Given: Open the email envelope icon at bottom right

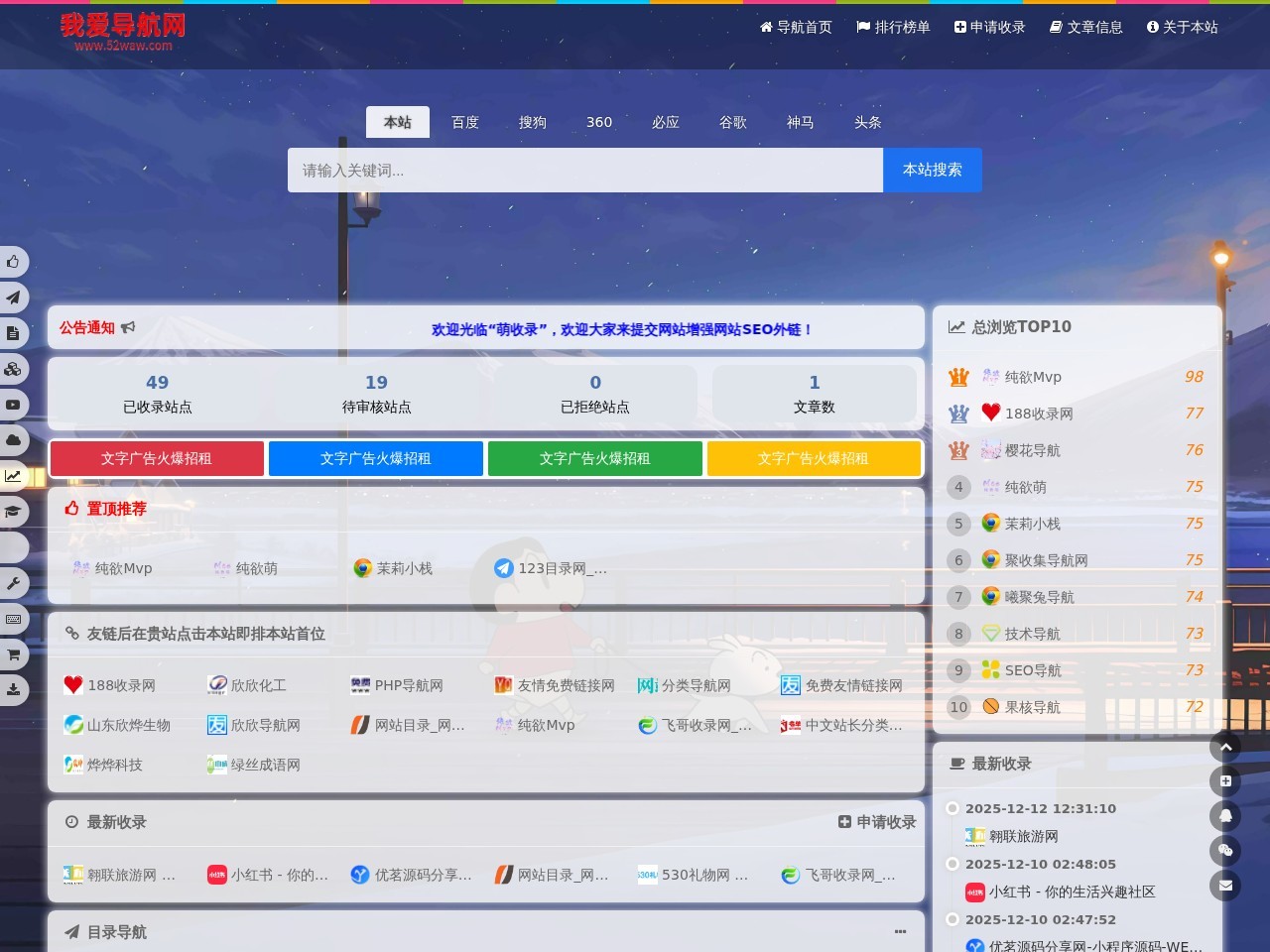Looking at the screenshot, I should click(1224, 885).
